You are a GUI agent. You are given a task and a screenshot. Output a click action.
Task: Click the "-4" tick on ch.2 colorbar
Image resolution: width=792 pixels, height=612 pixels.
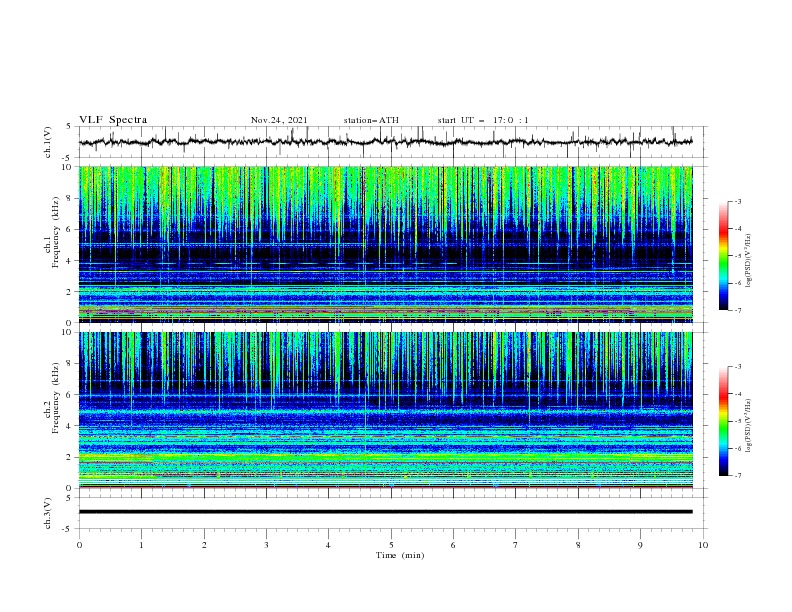pos(738,394)
